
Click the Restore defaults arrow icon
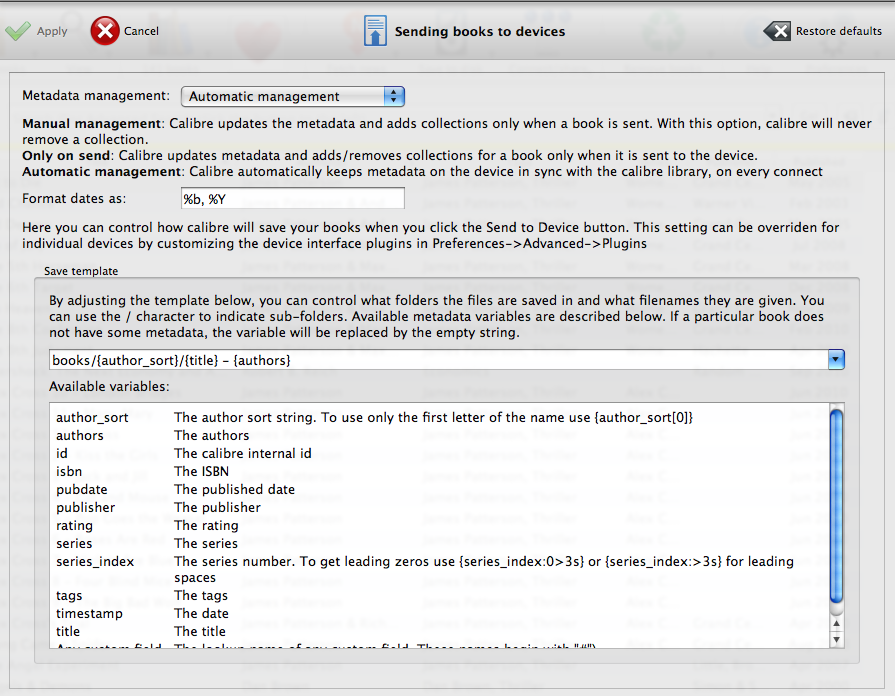[777, 31]
